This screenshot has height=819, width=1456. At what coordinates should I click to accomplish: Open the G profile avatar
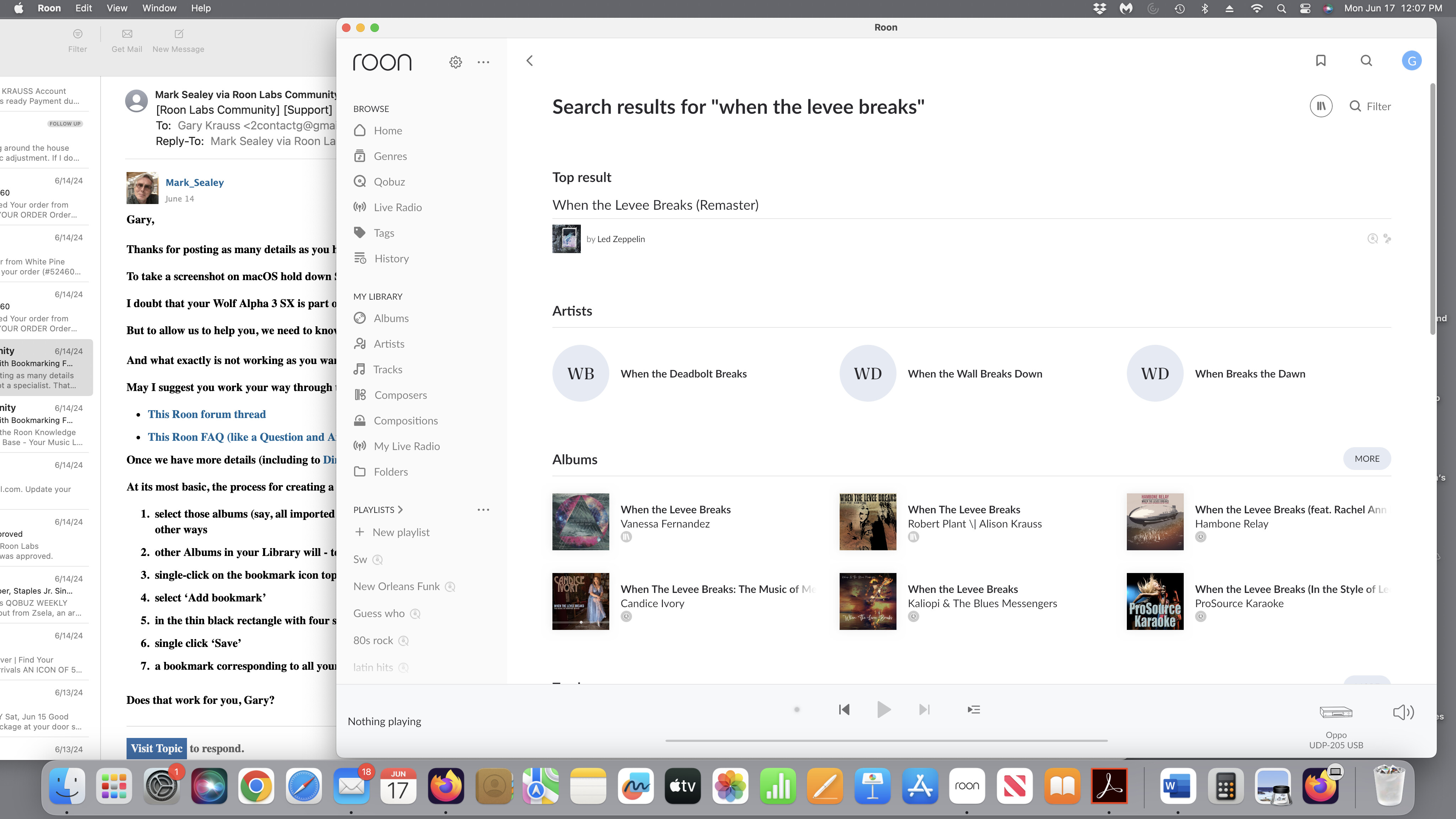point(1412,60)
